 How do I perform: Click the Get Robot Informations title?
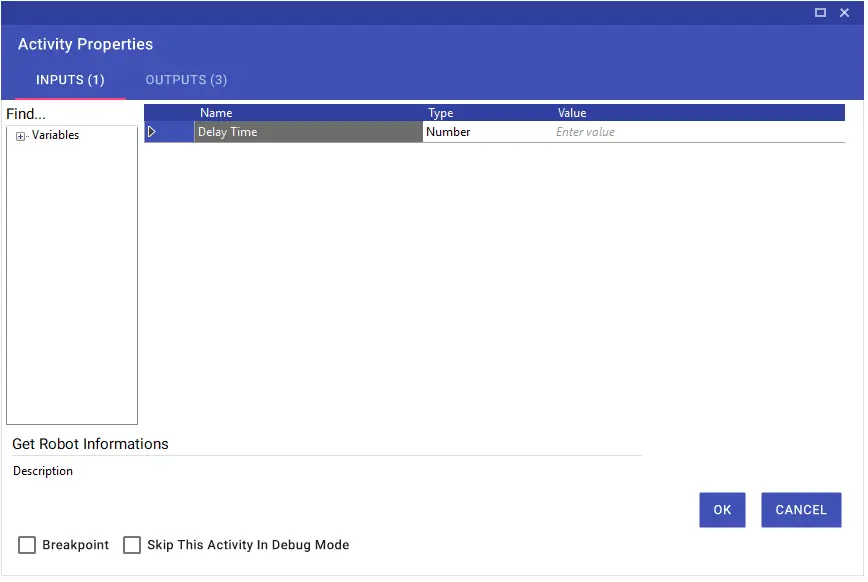[x=90, y=444]
